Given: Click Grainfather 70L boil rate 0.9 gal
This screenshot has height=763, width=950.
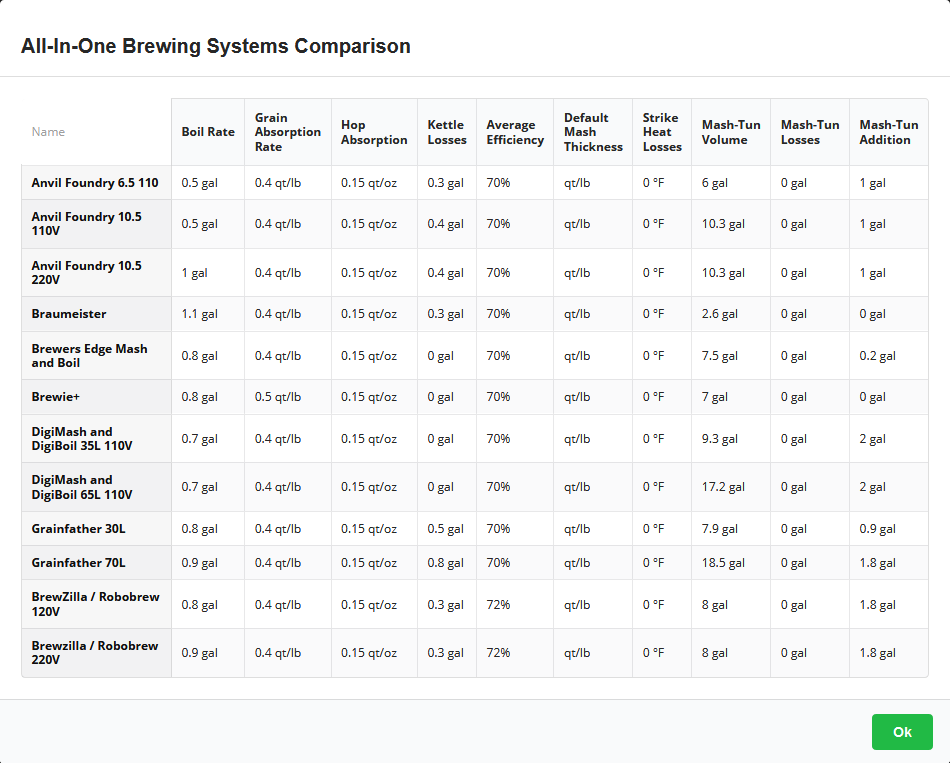Looking at the screenshot, I should click(199, 562).
